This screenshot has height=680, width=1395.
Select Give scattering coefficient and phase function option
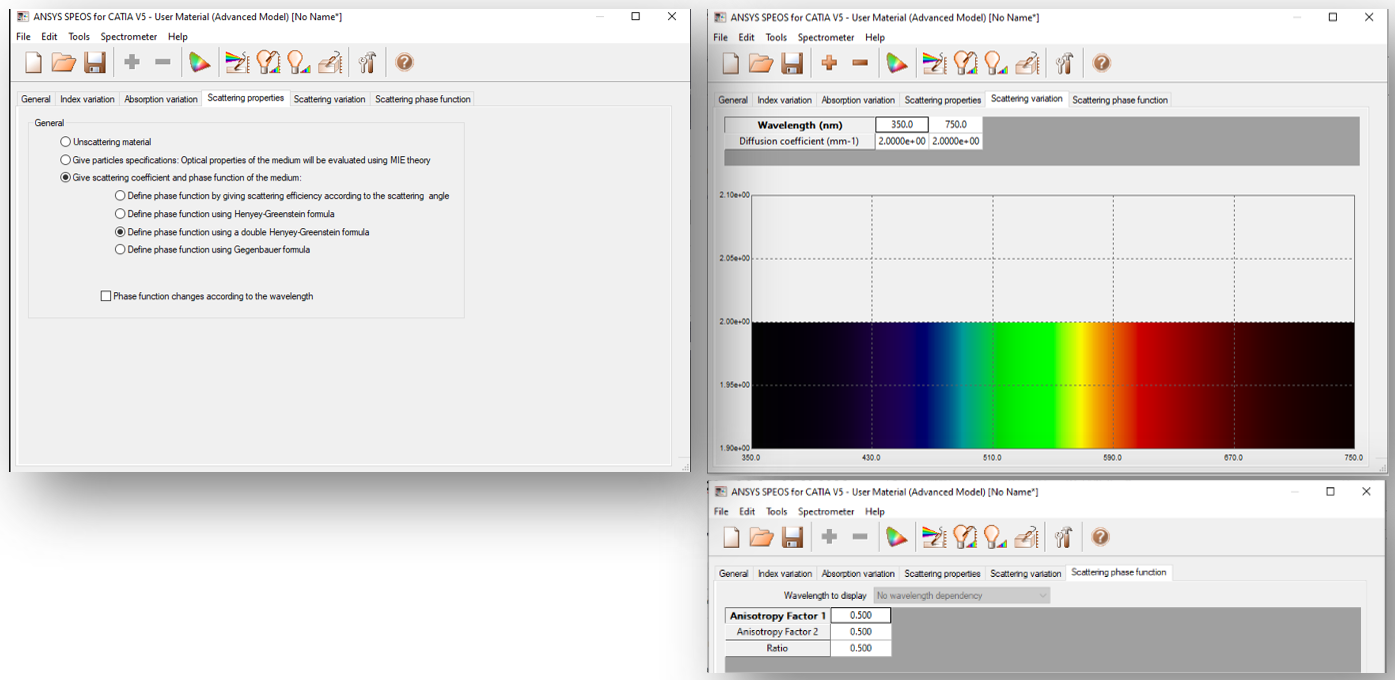[66, 178]
